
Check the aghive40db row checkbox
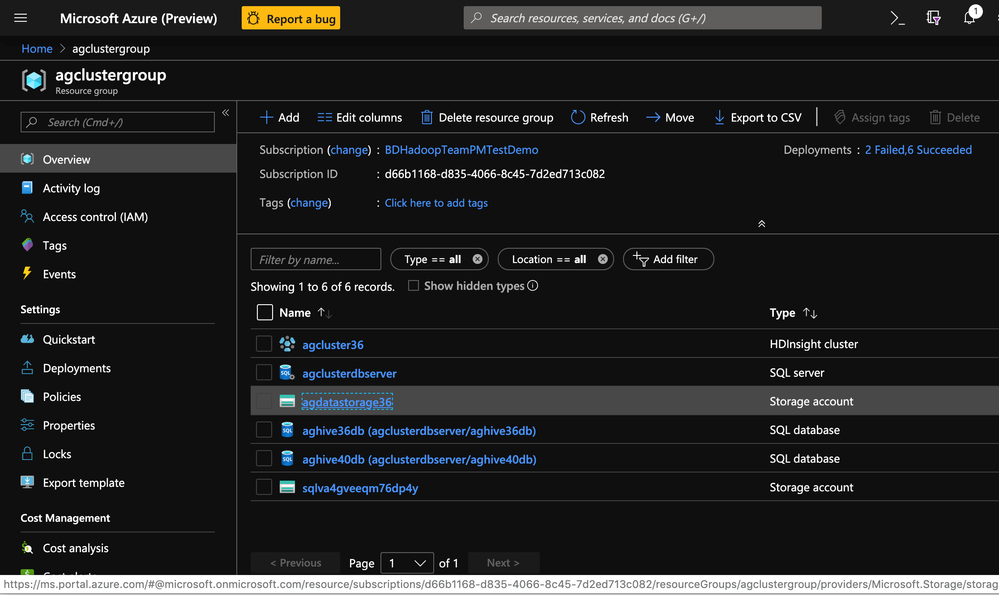(x=264, y=459)
